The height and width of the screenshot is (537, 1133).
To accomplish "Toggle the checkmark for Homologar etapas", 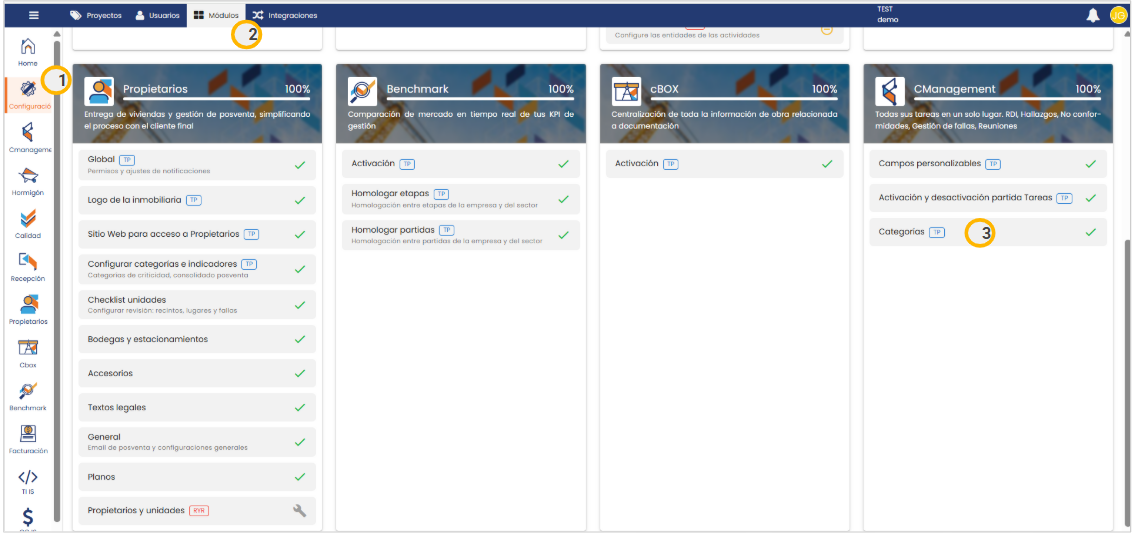I will tap(563, 199).
